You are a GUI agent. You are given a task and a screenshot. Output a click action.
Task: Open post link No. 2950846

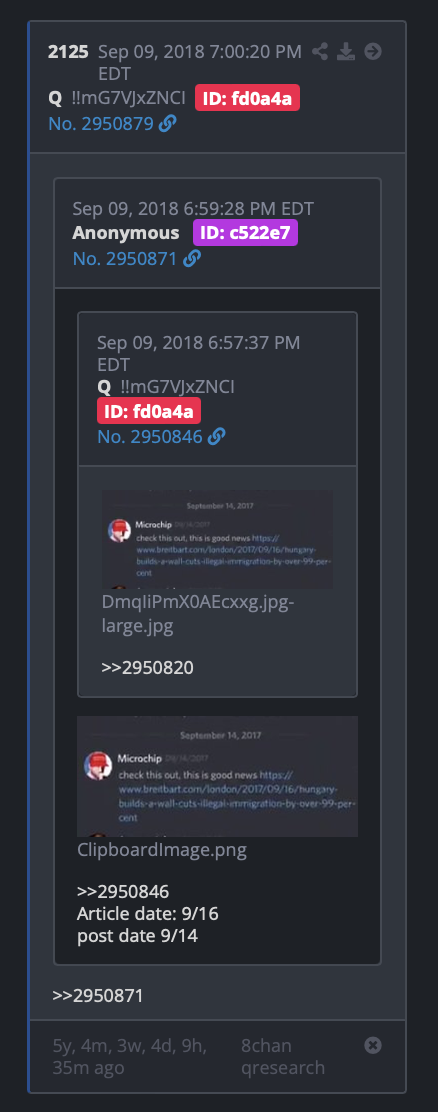click(150, 436)
